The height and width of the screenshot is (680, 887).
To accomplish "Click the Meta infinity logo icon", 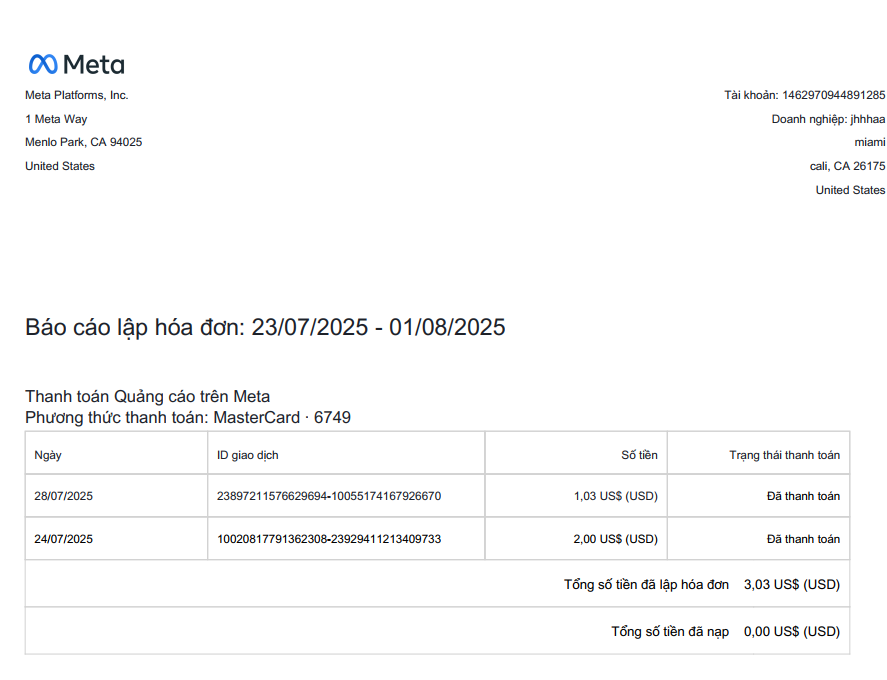I will click(43, 64).
